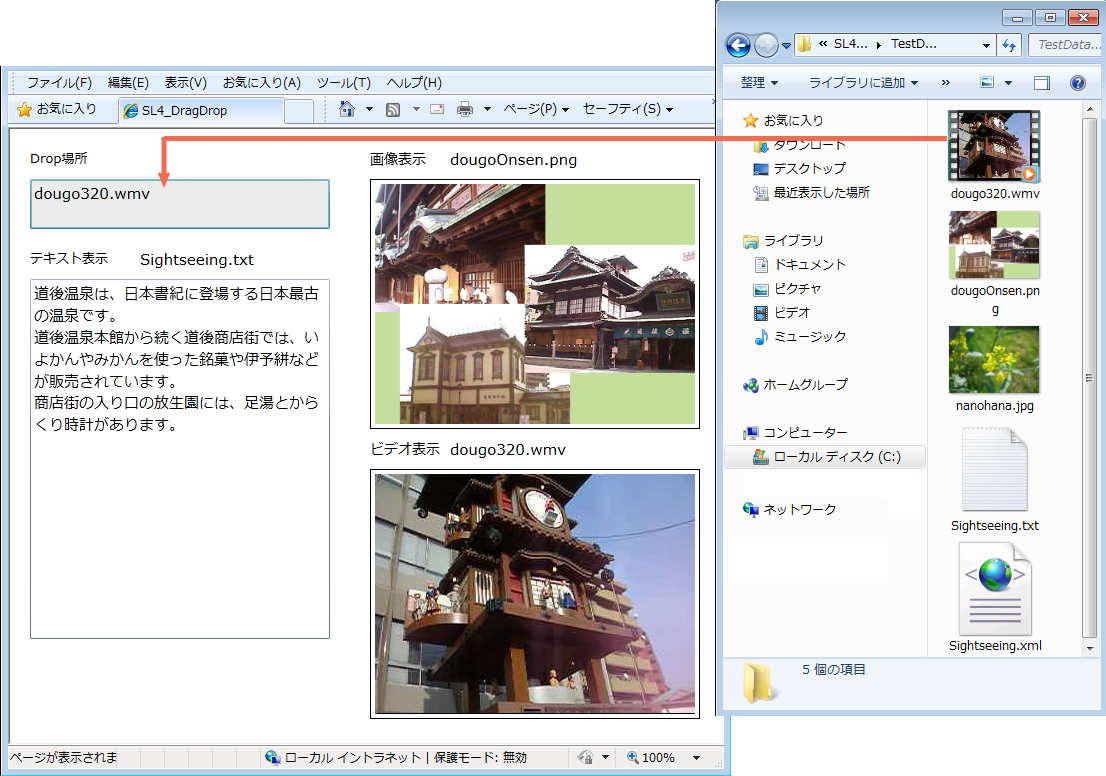Click the Explorer file list scroll up arrow
1106x776 pixels.
tap(1090, 109)
